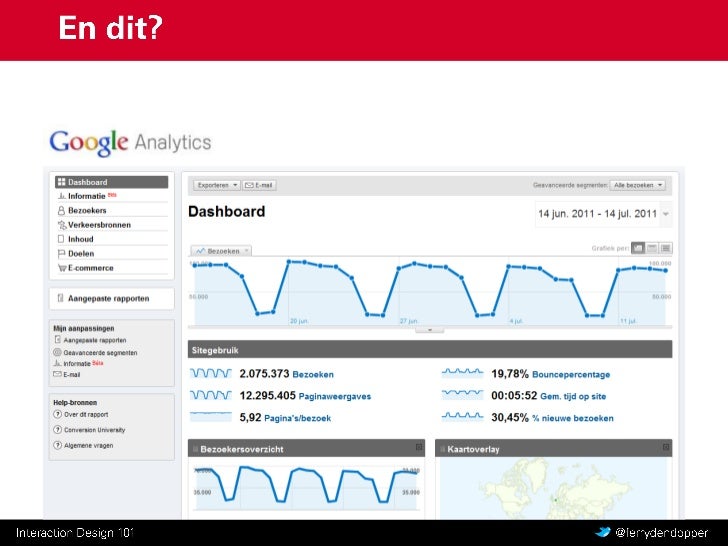The height and width of the screenshot is (546, 728).
Task: Click the Bouncepercentage sparkline thumbnail
Action: click(x=462, y=373)
